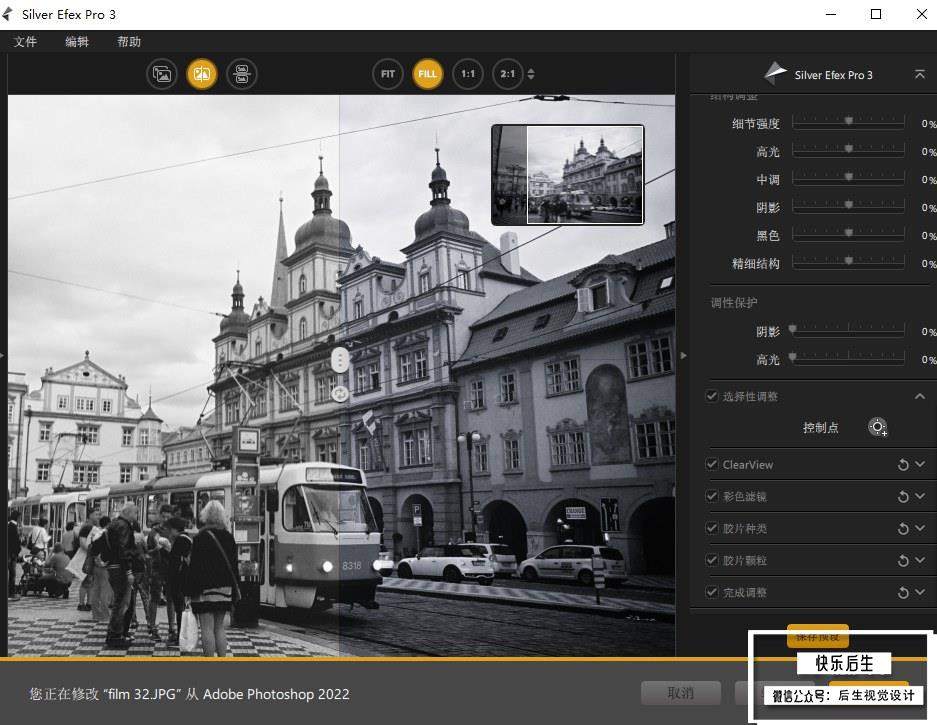Toggle the 完成调整 checkbox
This screenshot has width=937, height=725.
coord(712,592)
